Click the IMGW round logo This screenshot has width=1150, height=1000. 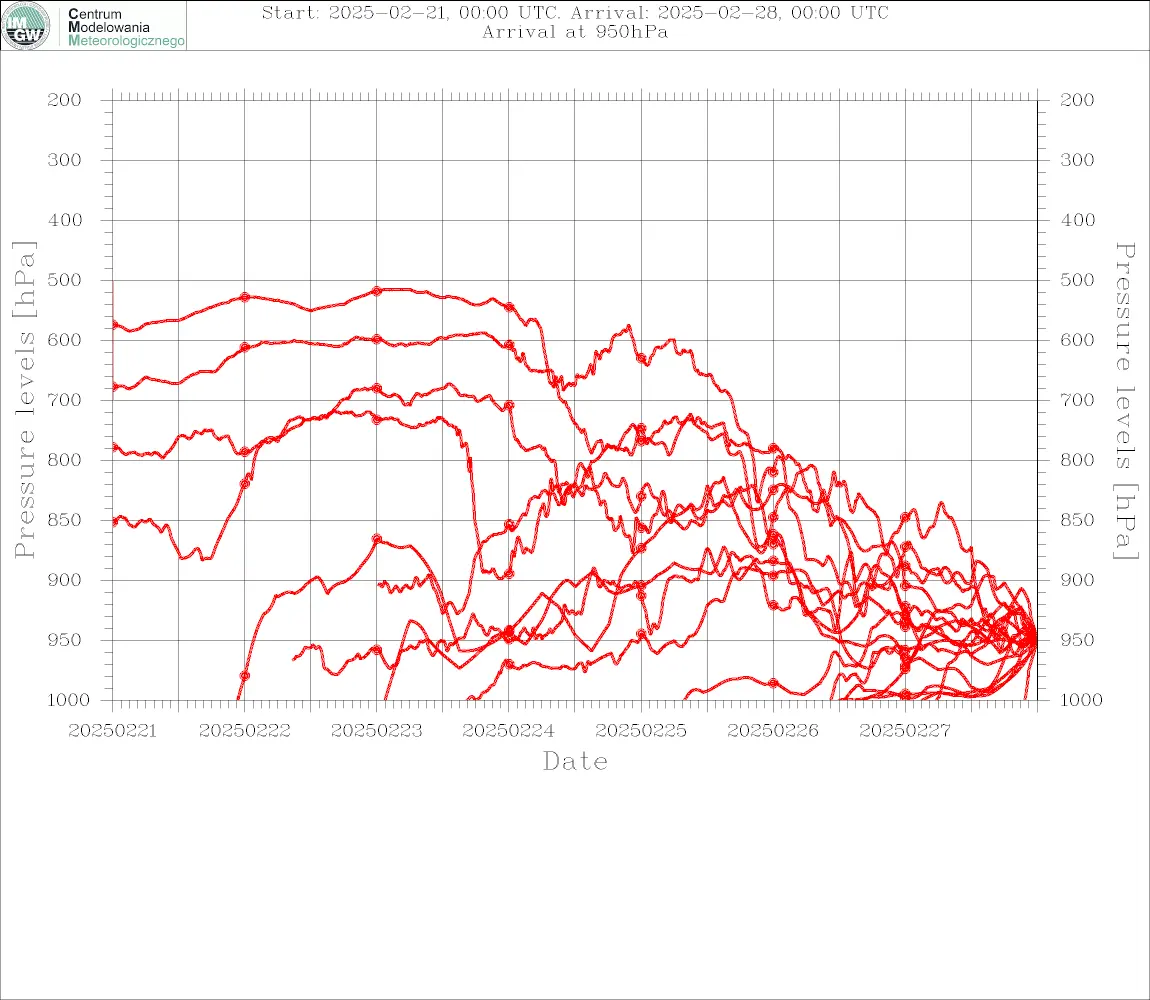point(26,26)
